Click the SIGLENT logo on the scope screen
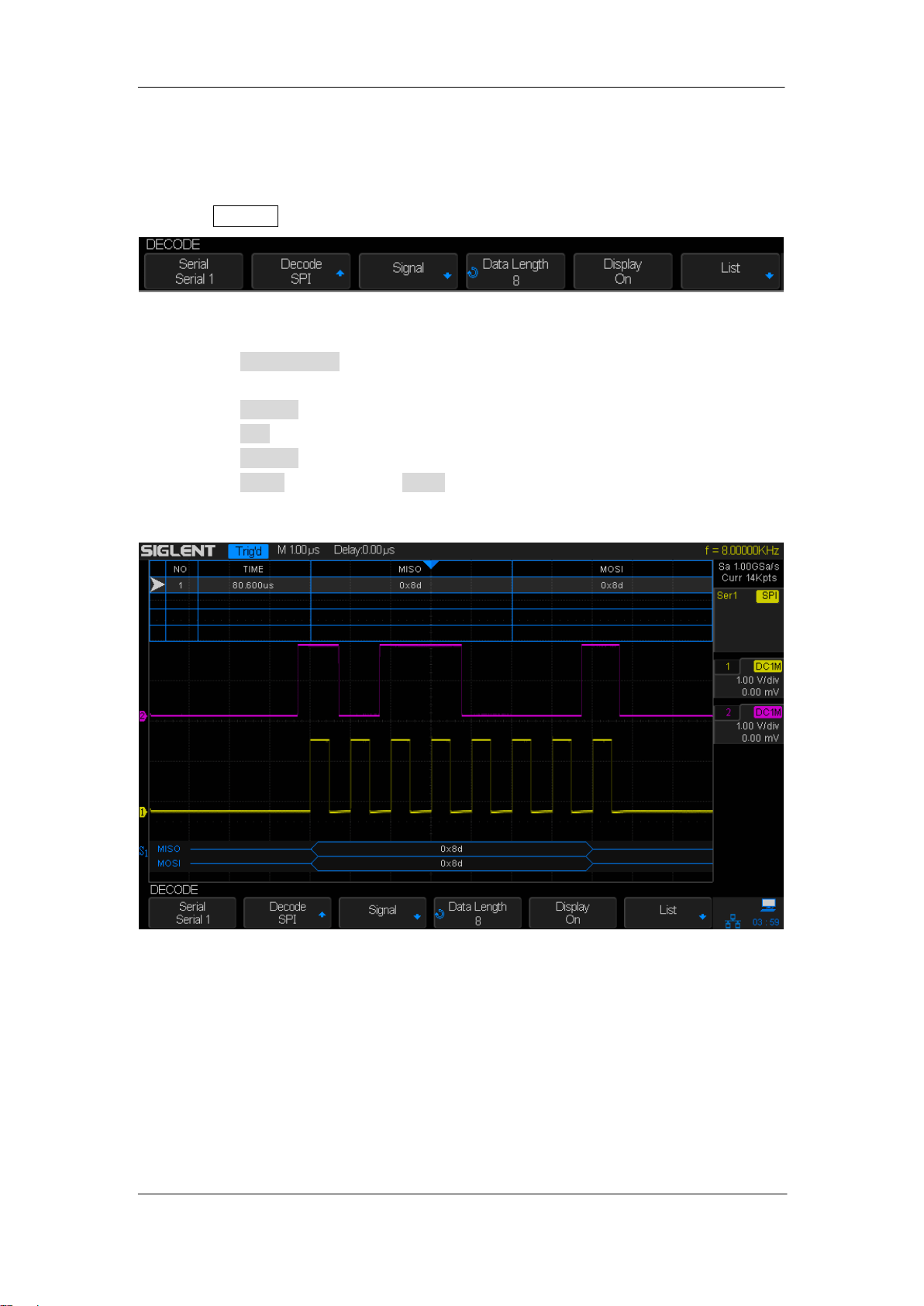Viewport: 924px width, 1306px height. [x=178, y=550]
